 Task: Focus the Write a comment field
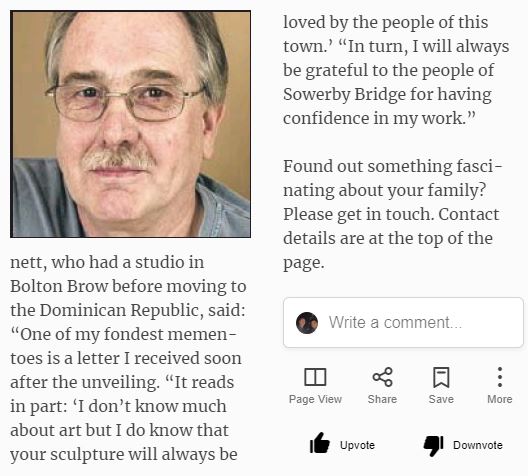click(403, 322)
